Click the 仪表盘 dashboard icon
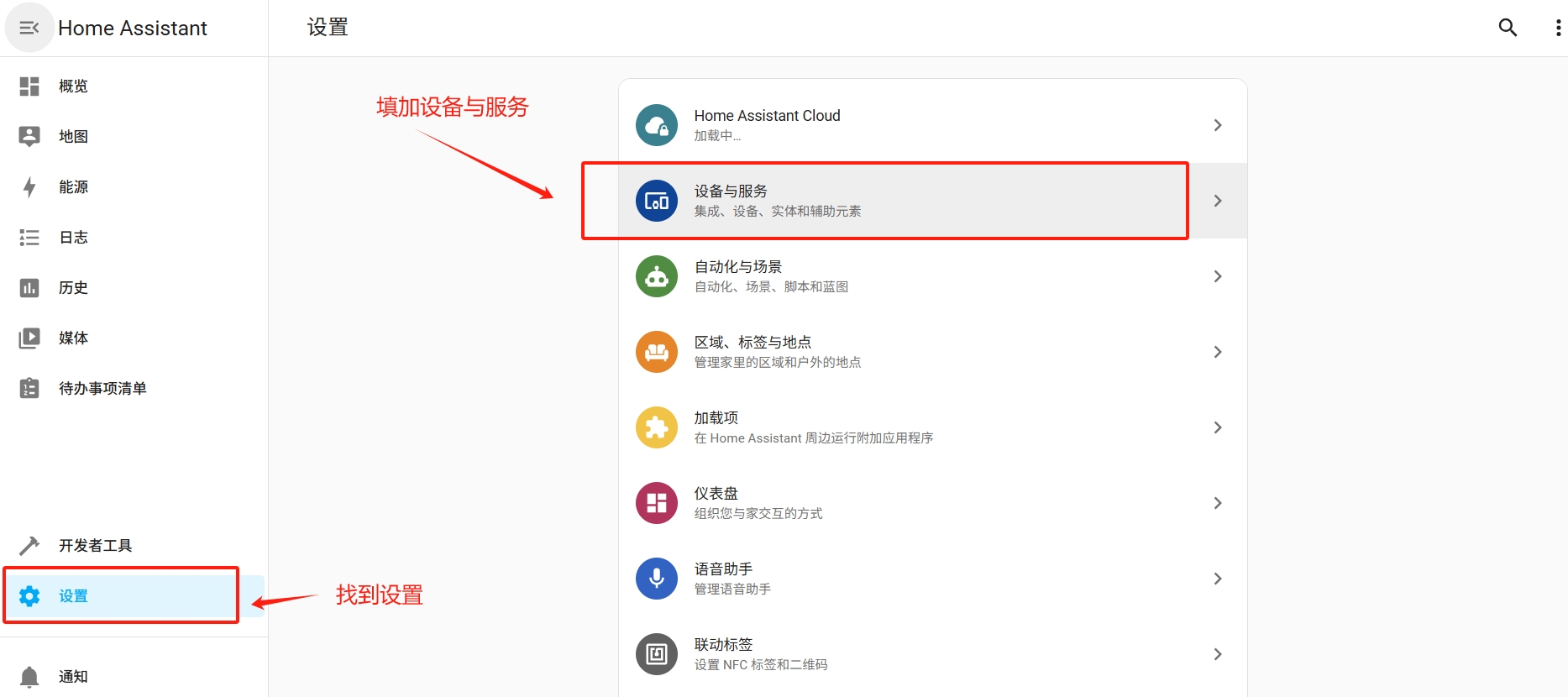The width and height of the screenshot is (1568, 697). tap(657, 503)
